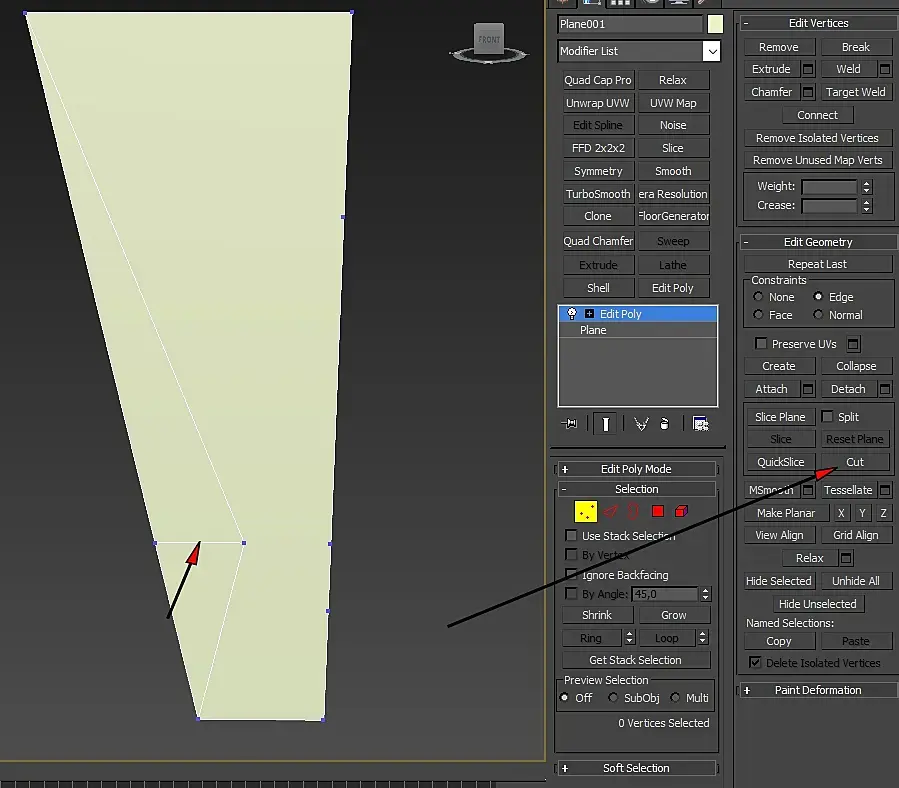899x788 pixels.
Task: Expand the Soft Selection rollout
Action: (x=636, y=768)
